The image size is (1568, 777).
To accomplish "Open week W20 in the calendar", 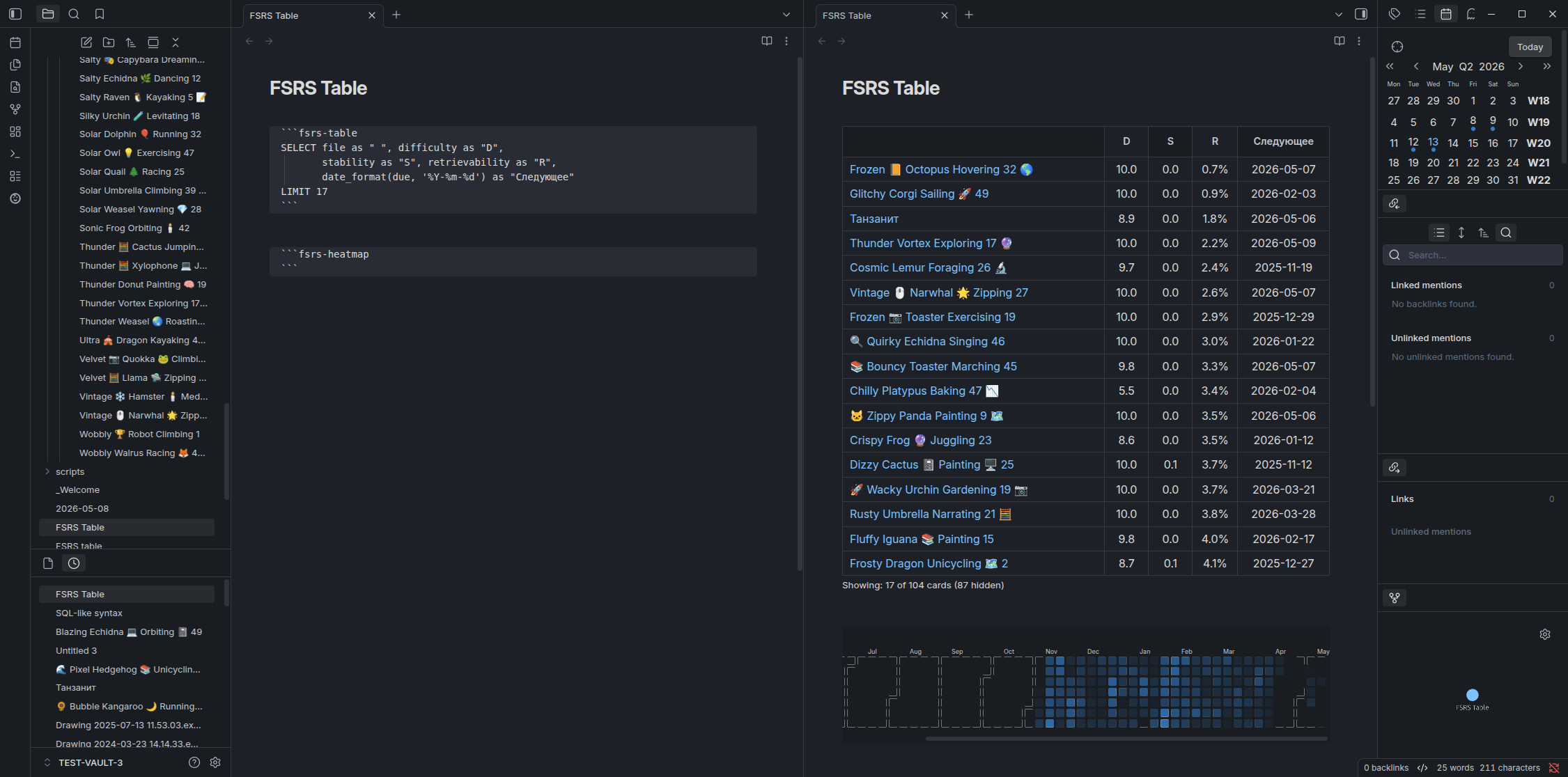I will pos(1538,143).
